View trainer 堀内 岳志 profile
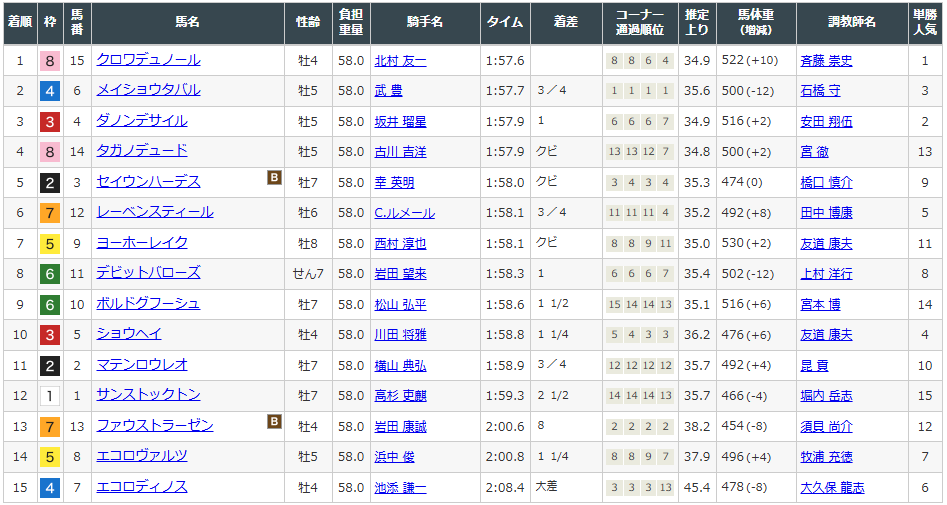 [x=826, y=396]
